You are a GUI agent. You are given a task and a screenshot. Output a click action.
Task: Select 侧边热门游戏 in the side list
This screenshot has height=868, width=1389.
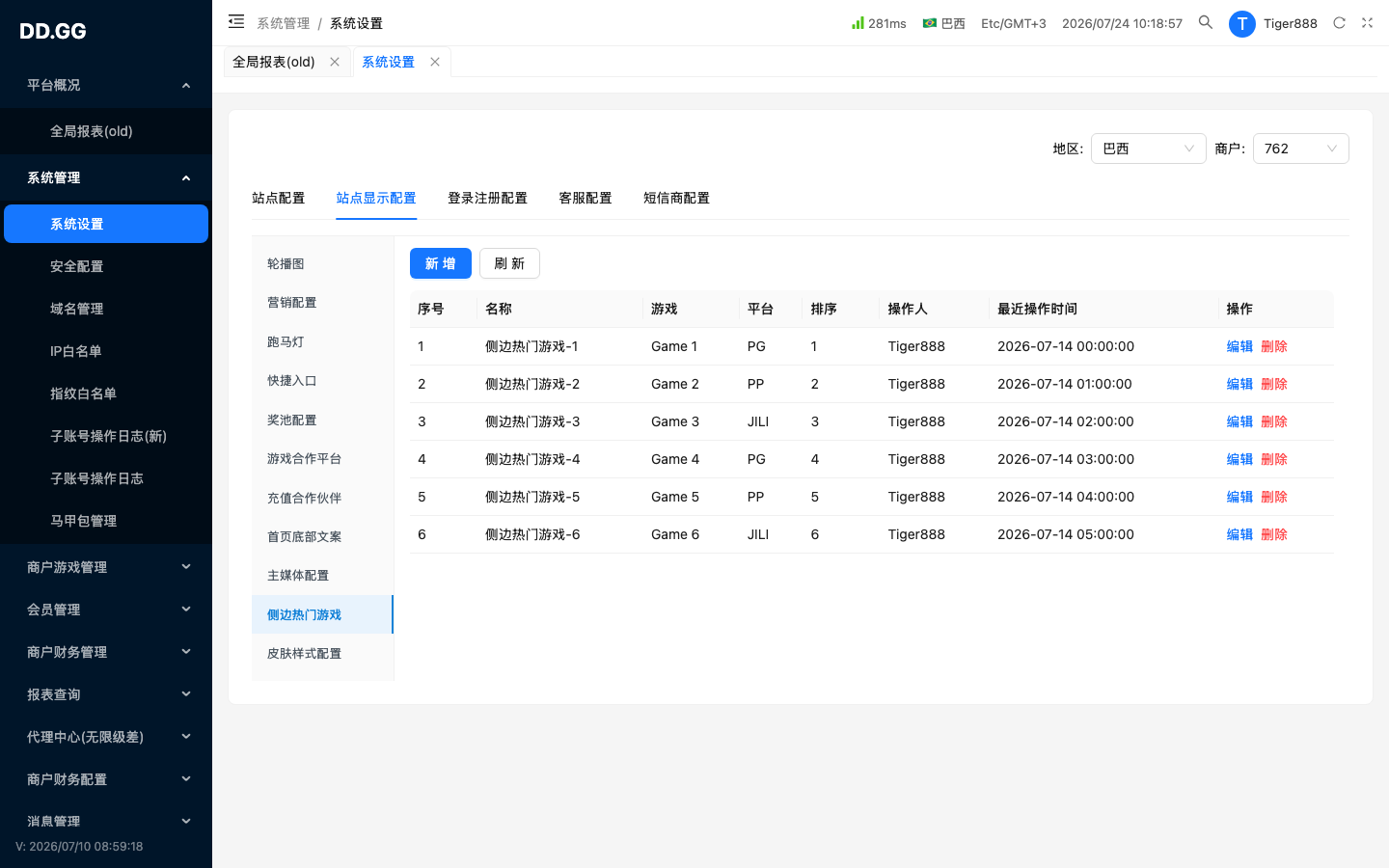(x=322, y=614)
